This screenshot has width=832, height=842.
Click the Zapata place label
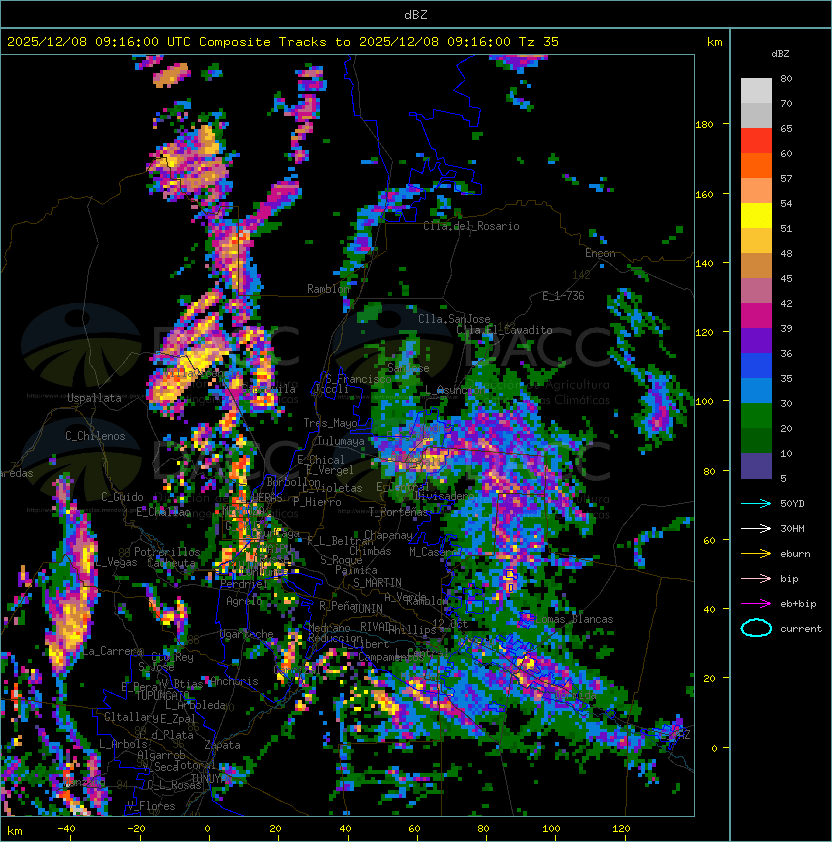coord(222,745)
